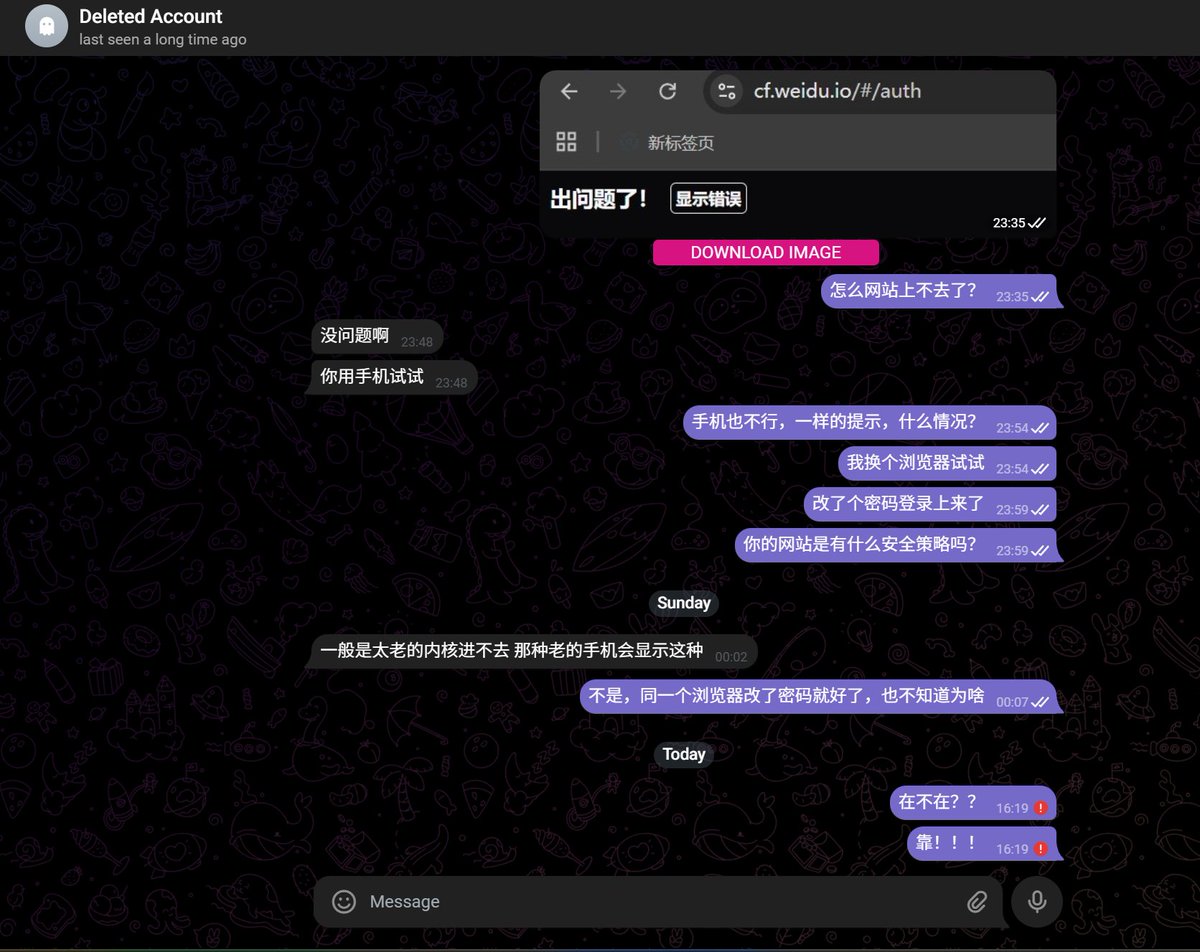Click forward arrow in screenshot image
This screenshot has width=1200, height=952.
(618, 92)
